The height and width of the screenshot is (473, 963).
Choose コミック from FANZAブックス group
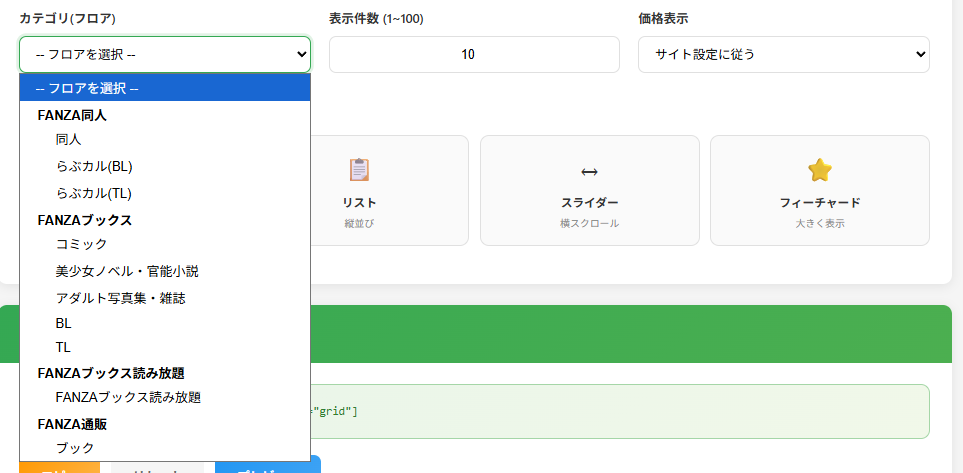click(x=82, y=244)
